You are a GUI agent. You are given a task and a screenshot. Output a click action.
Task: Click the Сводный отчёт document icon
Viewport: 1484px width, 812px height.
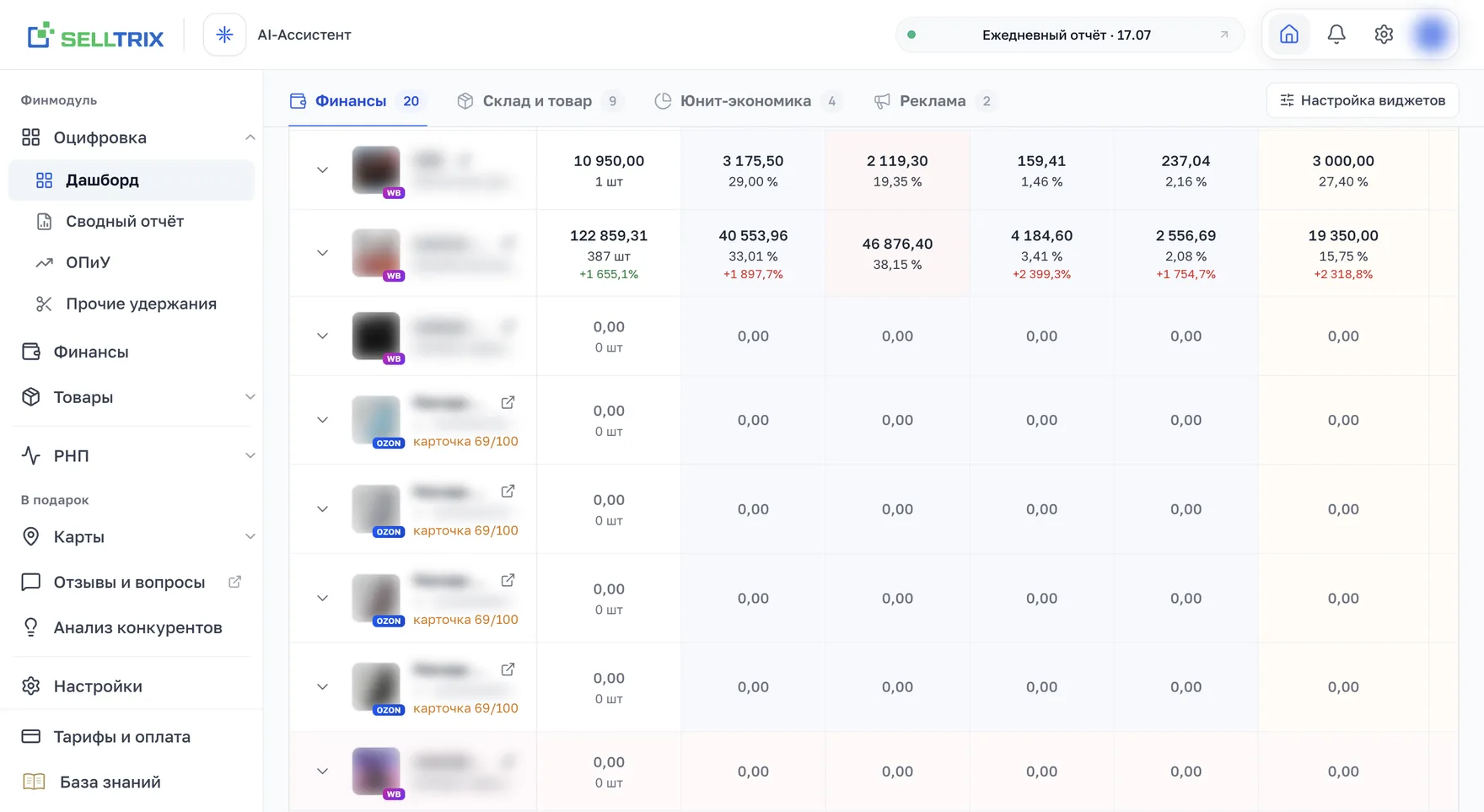click(x=44, y=221)
